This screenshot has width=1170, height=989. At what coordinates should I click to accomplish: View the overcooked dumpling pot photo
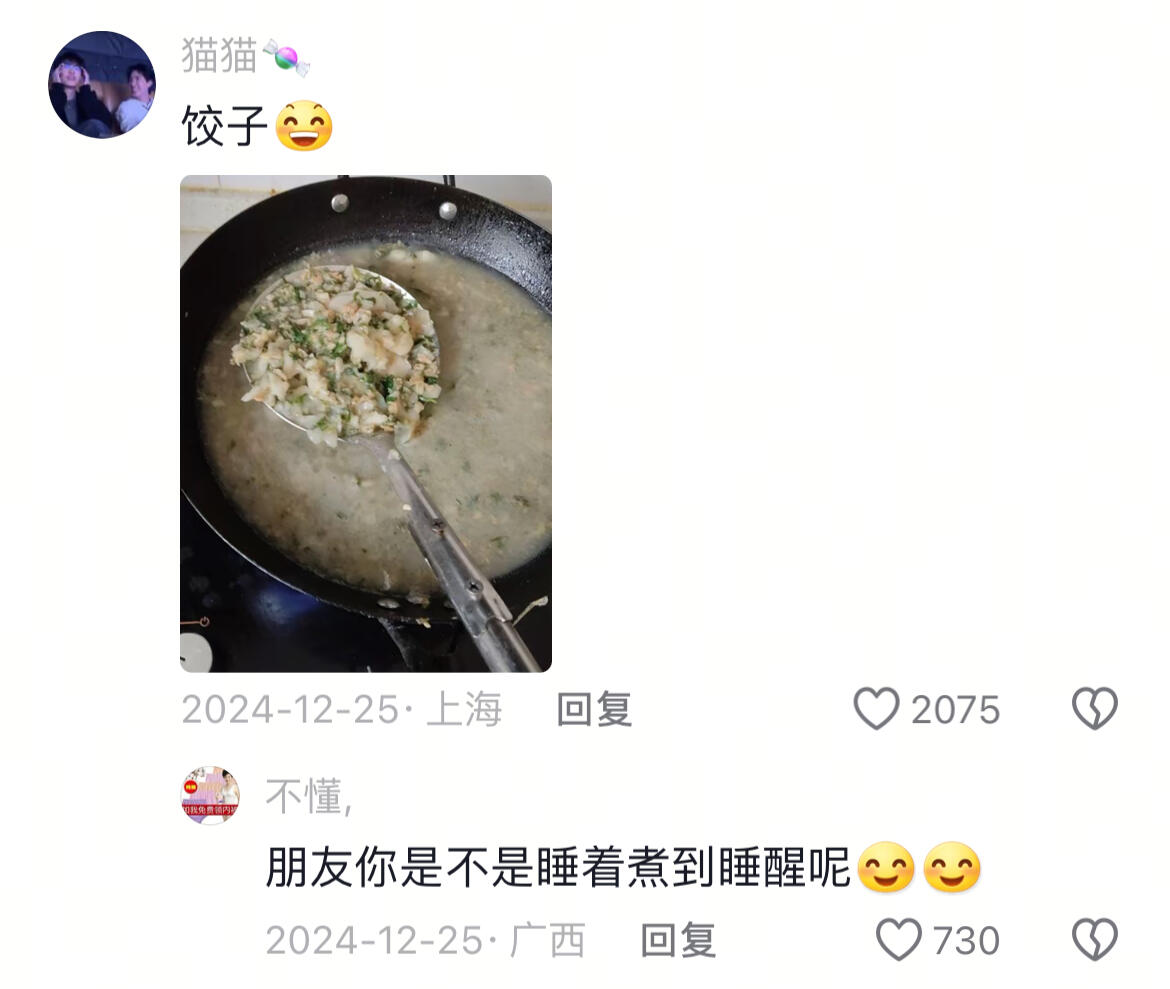coord(366,424)
